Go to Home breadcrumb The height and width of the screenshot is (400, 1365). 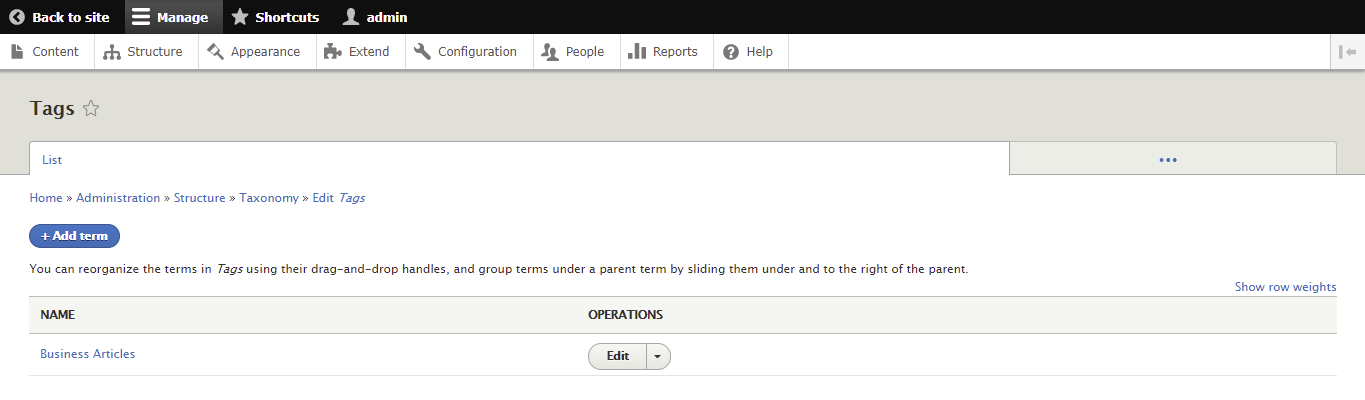46,198
